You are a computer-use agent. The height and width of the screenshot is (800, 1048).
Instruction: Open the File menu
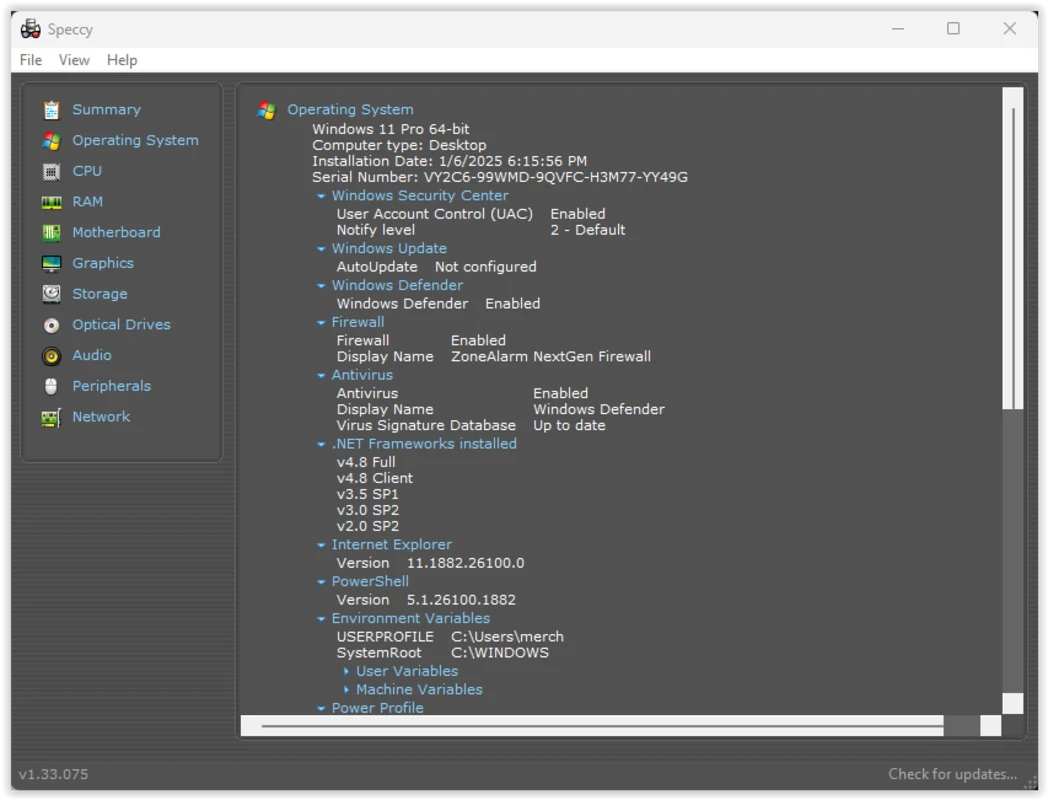click(30, 60)
